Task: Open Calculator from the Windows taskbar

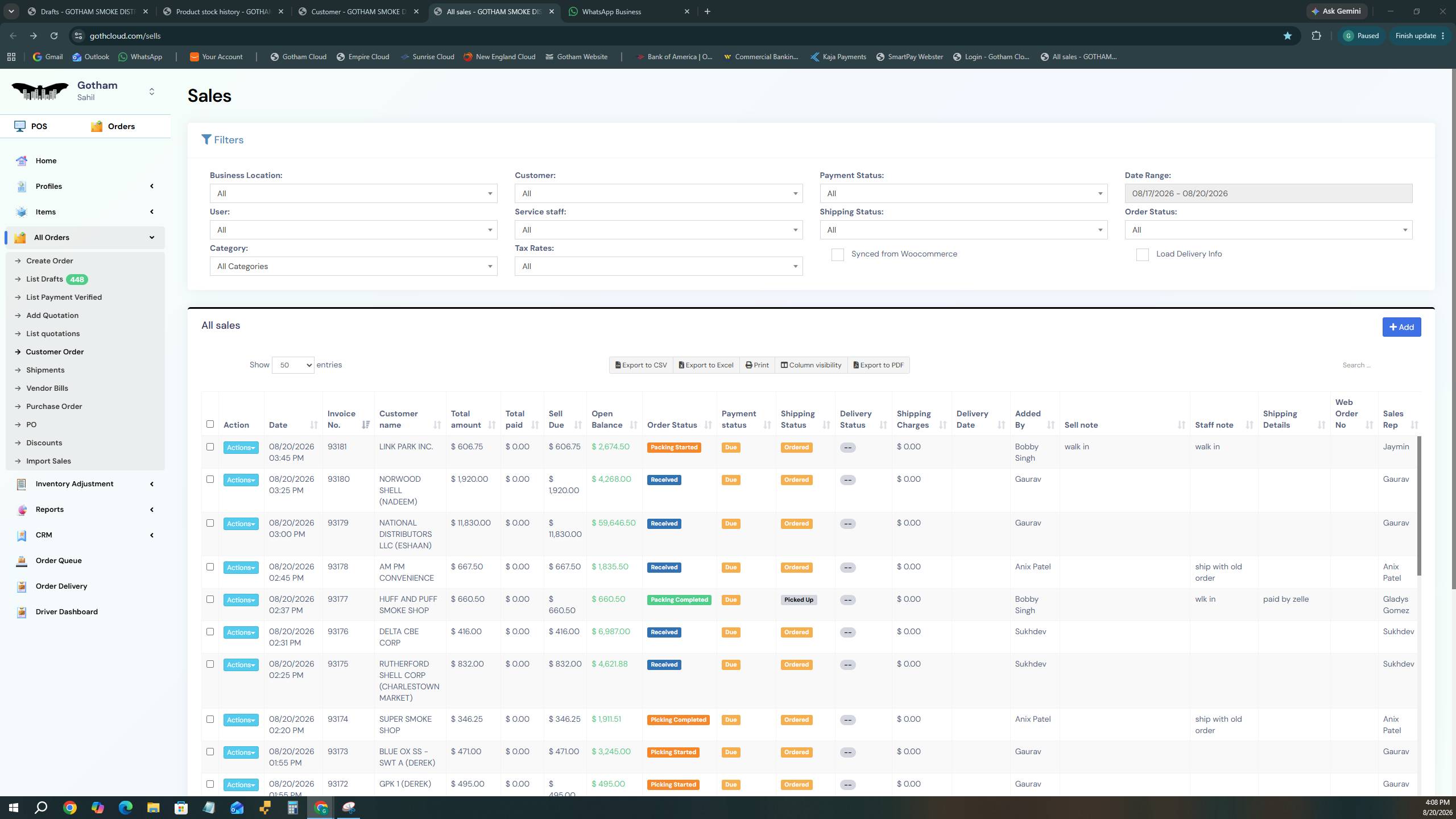Action: (x=293, y=808)
